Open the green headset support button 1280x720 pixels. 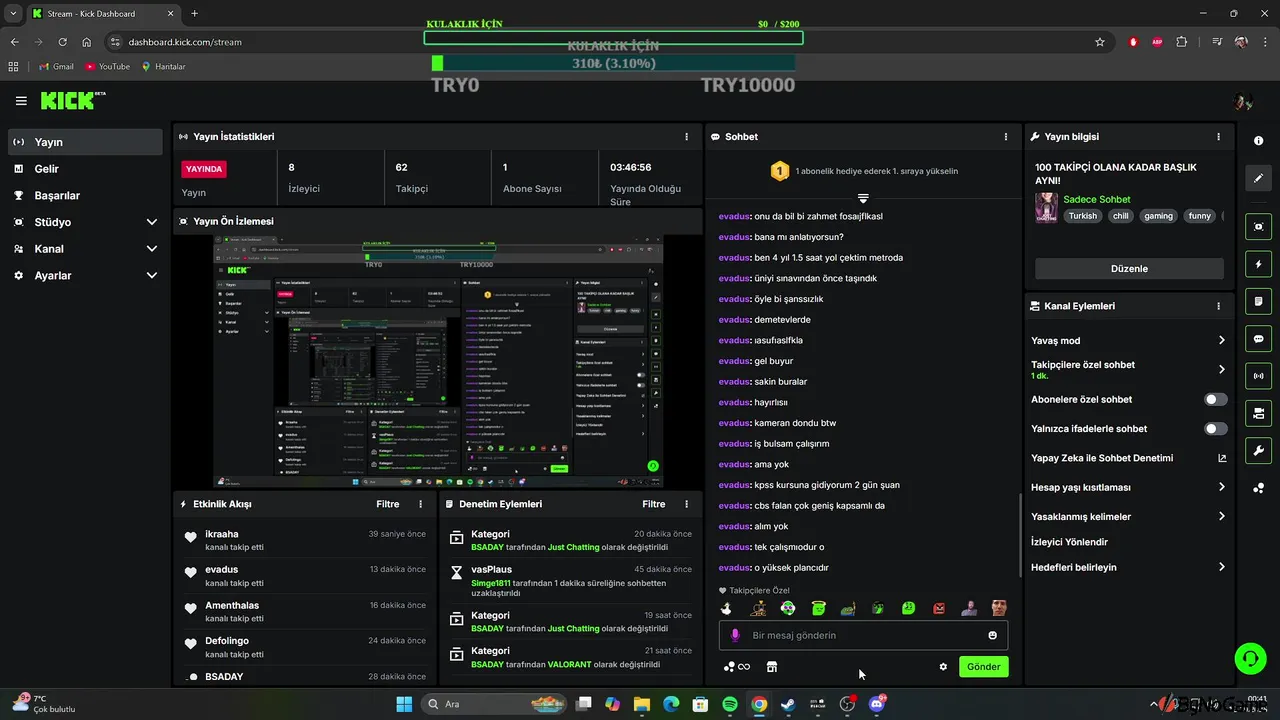(x=1250, y=658)
